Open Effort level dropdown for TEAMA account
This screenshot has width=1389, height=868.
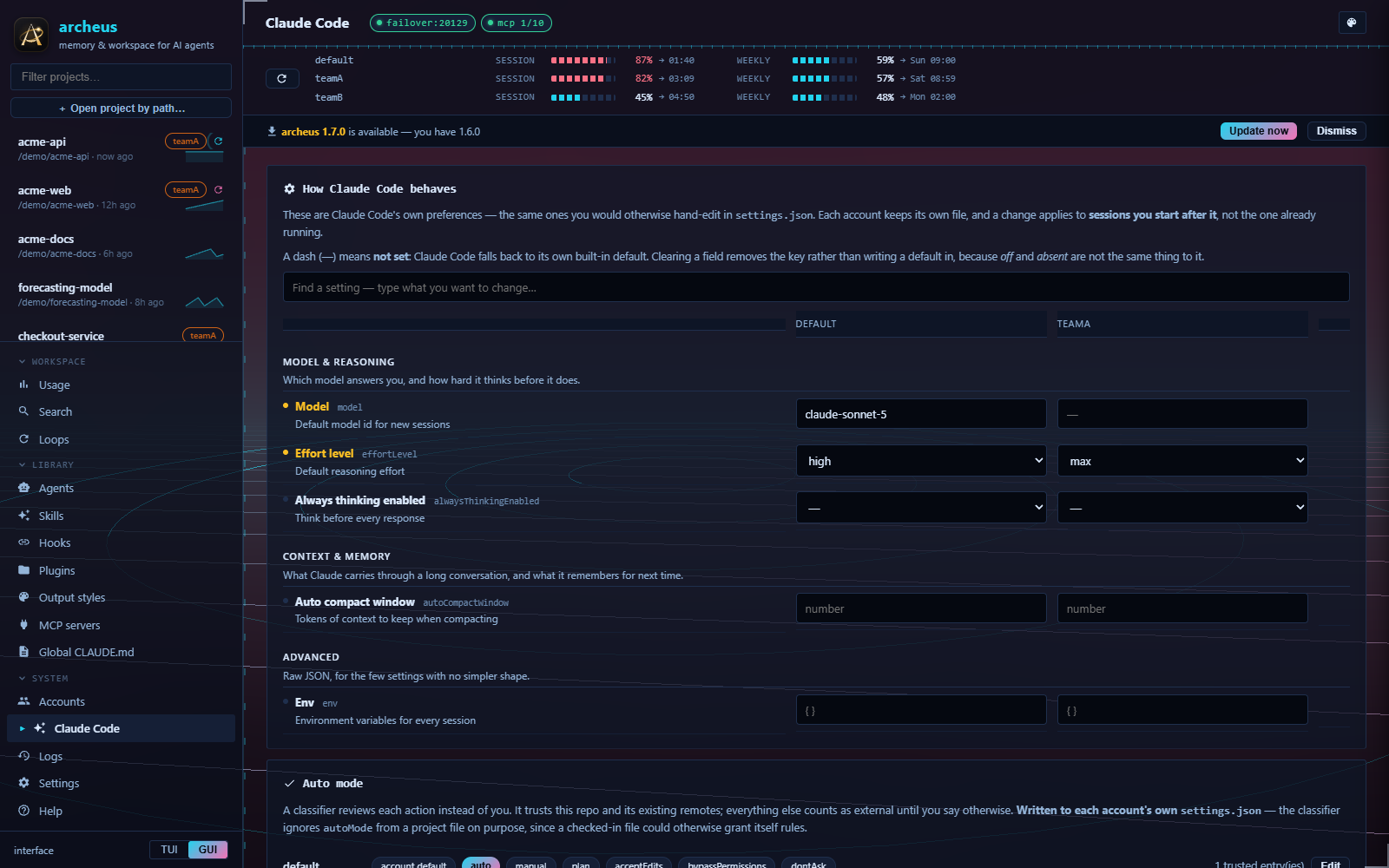(x=1182, y=461)
